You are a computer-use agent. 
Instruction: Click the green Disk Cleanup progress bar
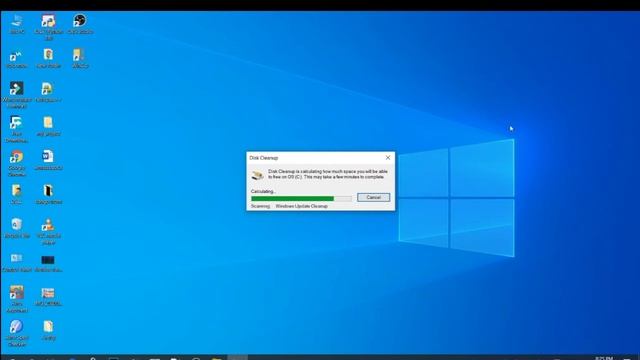click(301, 199)
